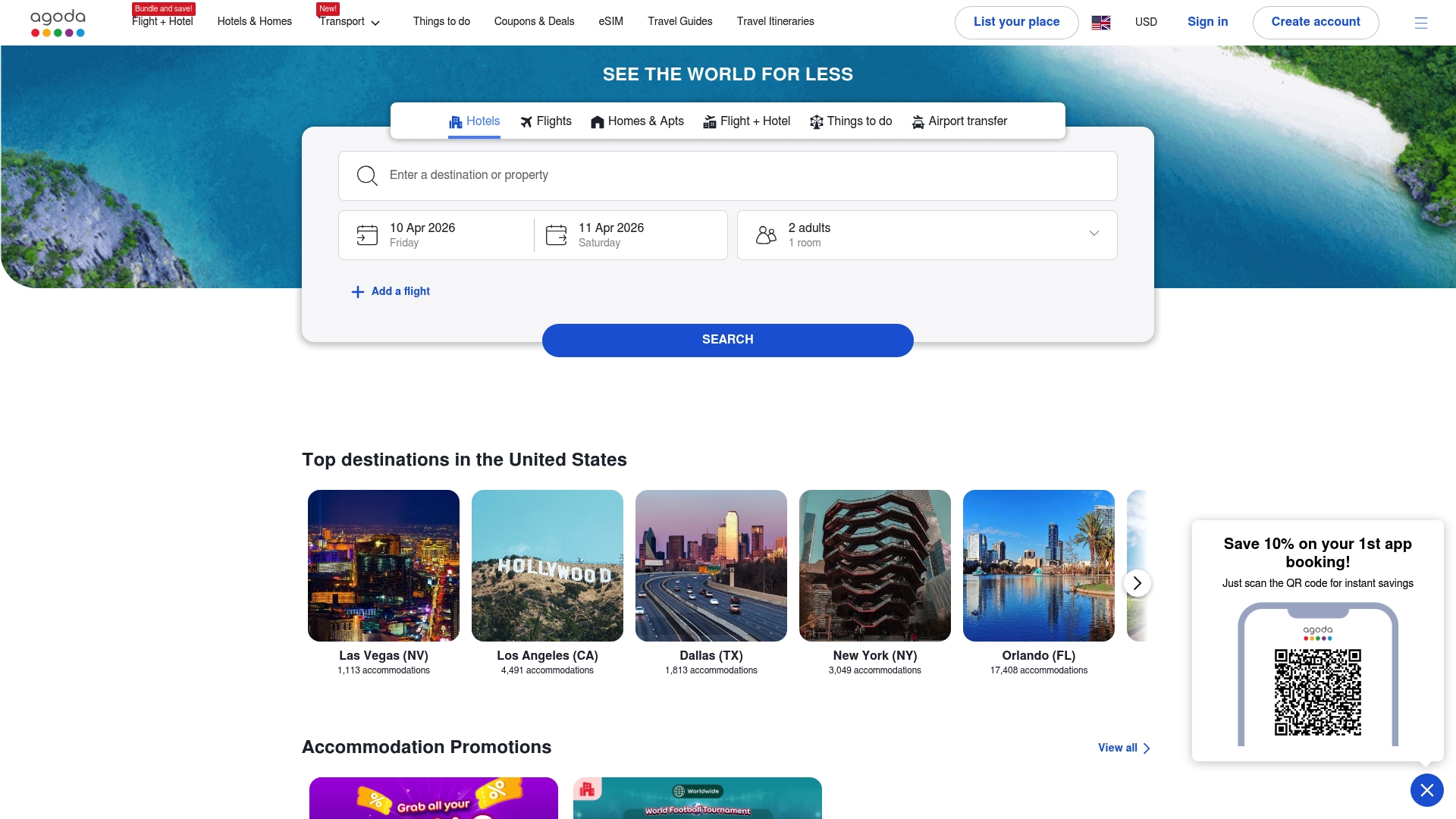The width and height of the screenshot is (1456, 819).
Task: Open the USD currency selector
Action: pos(1146,22)
